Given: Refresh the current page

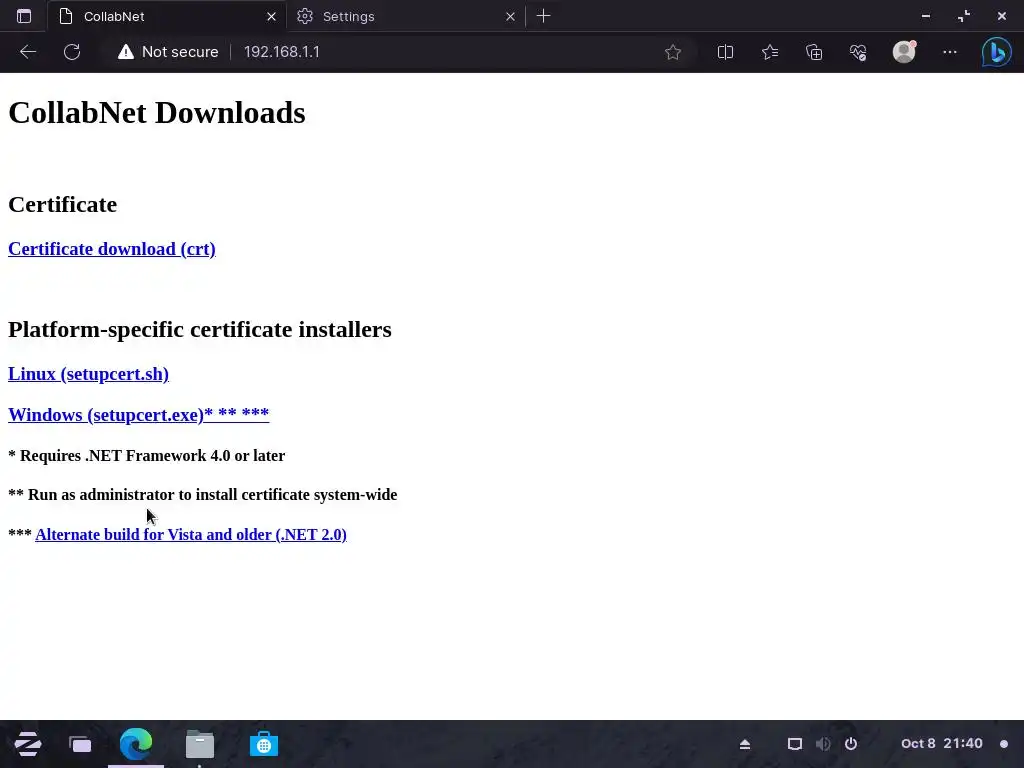Looking at the screenshot, I should coord(72,52).
